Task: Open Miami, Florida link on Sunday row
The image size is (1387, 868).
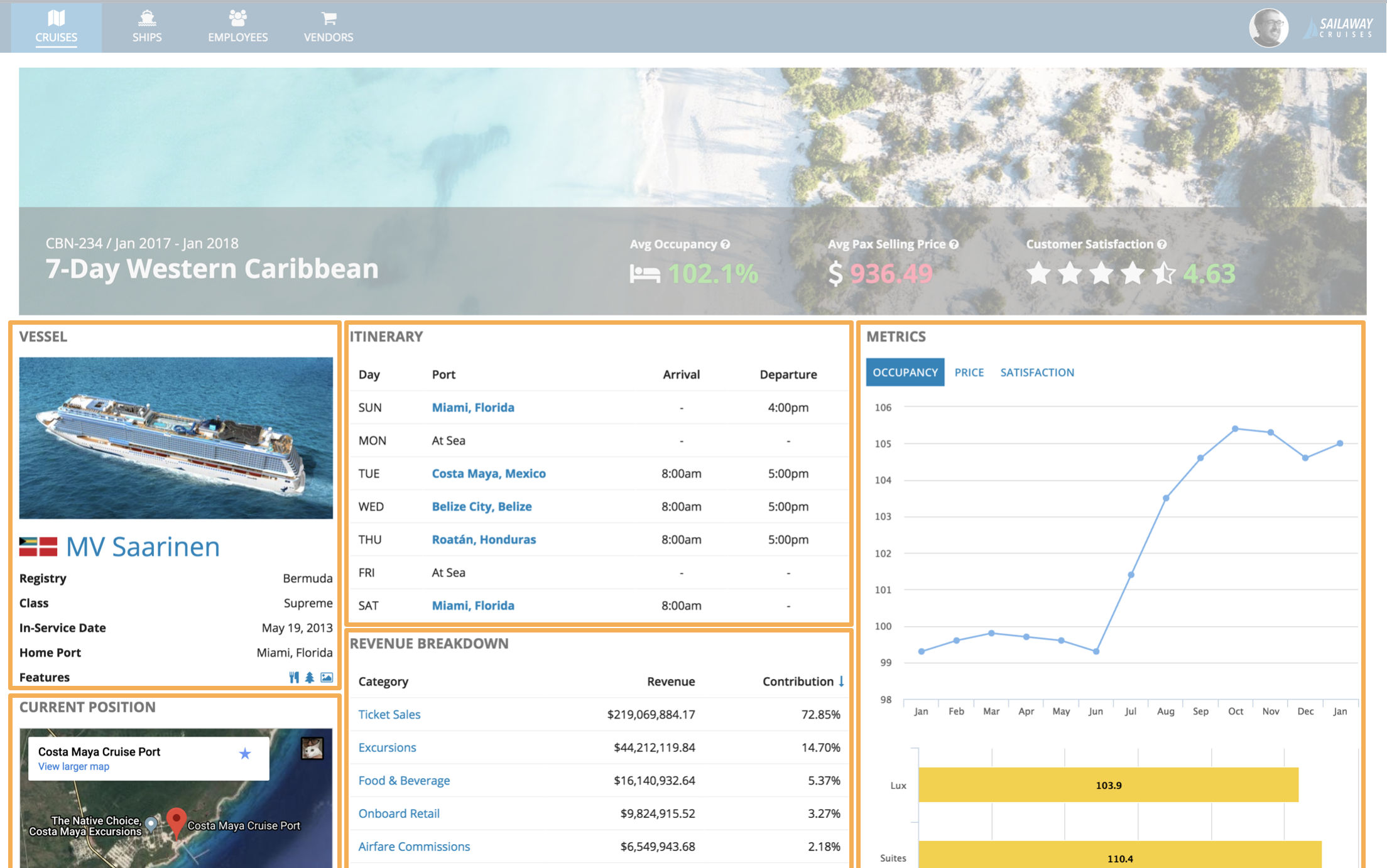Action: click(x=473, y=408)
